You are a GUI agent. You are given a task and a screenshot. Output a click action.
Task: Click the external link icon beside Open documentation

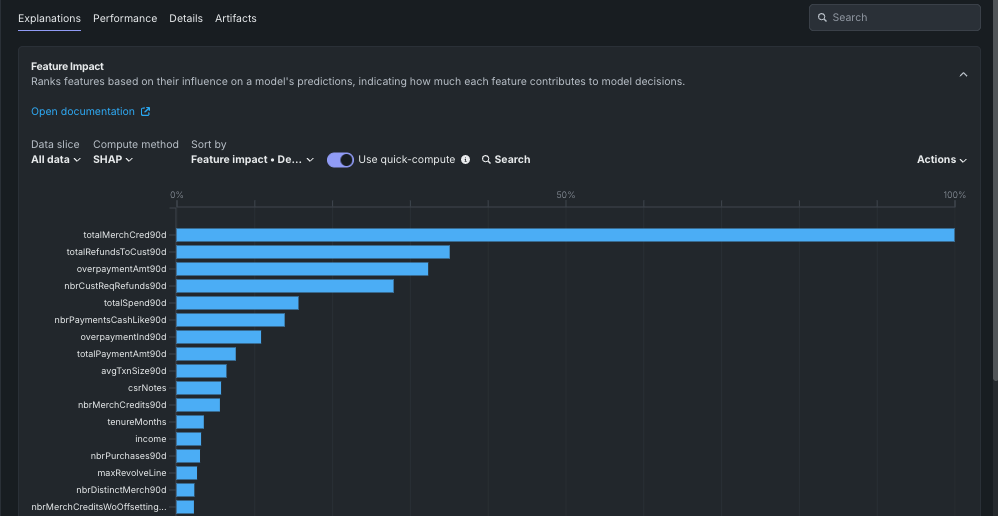tap(145, 112)
